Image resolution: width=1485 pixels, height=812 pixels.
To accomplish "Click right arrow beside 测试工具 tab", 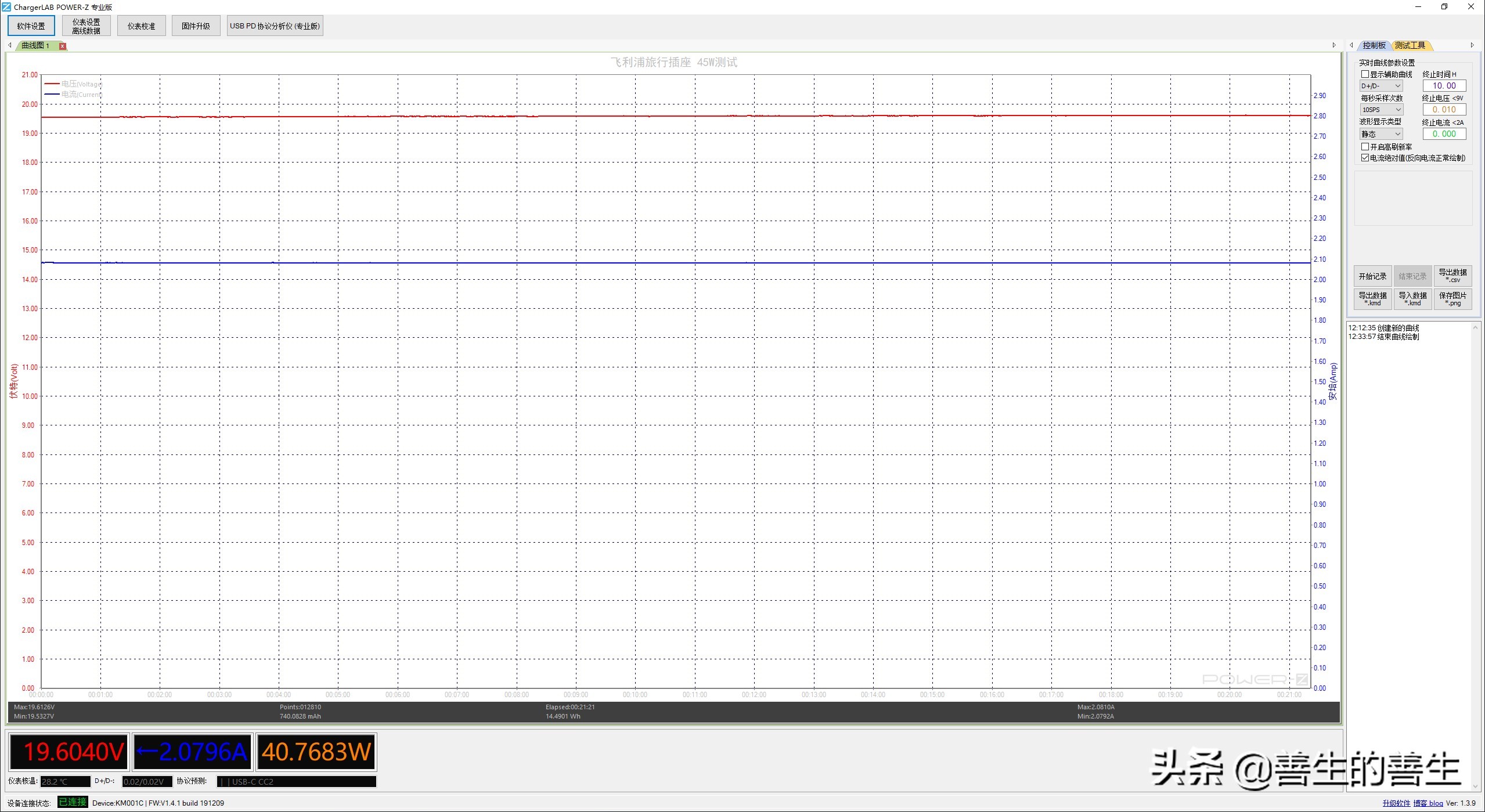I will click(1472, 45).
